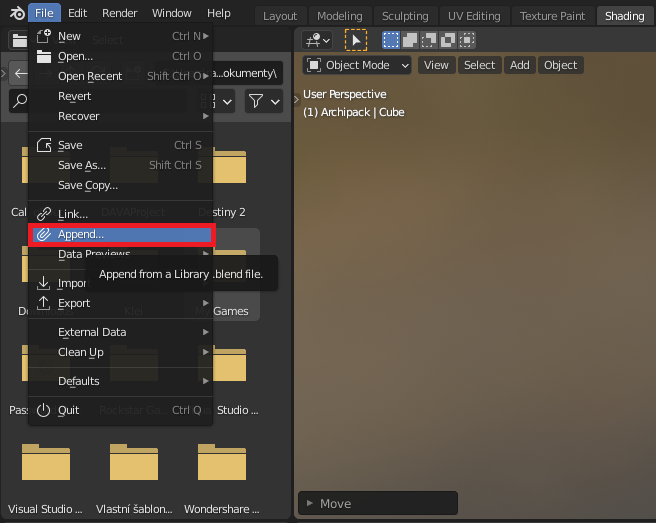
Task: Open the viewport View menu
Action: point(436,65)
